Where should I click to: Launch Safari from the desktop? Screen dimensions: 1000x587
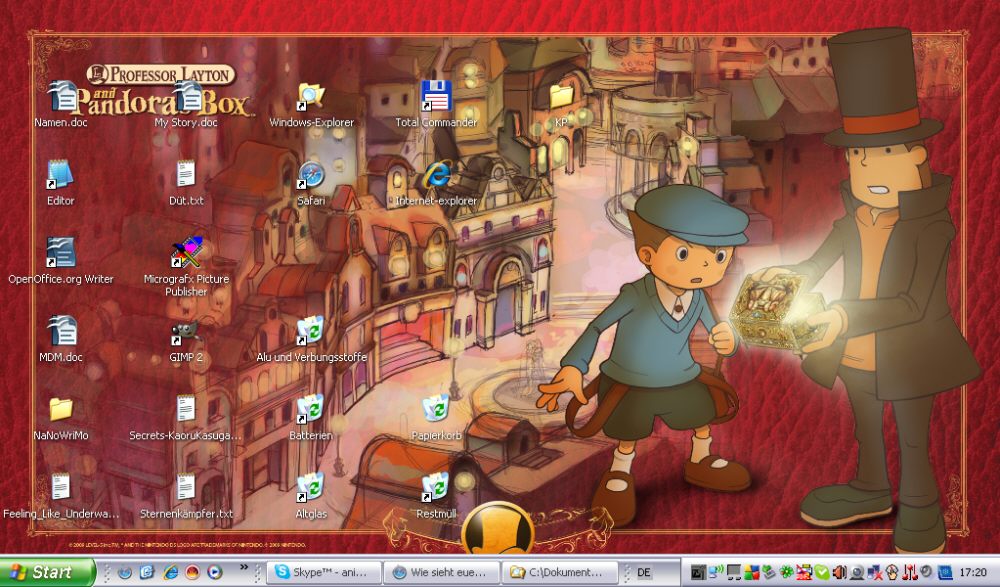tap(311, 176)
